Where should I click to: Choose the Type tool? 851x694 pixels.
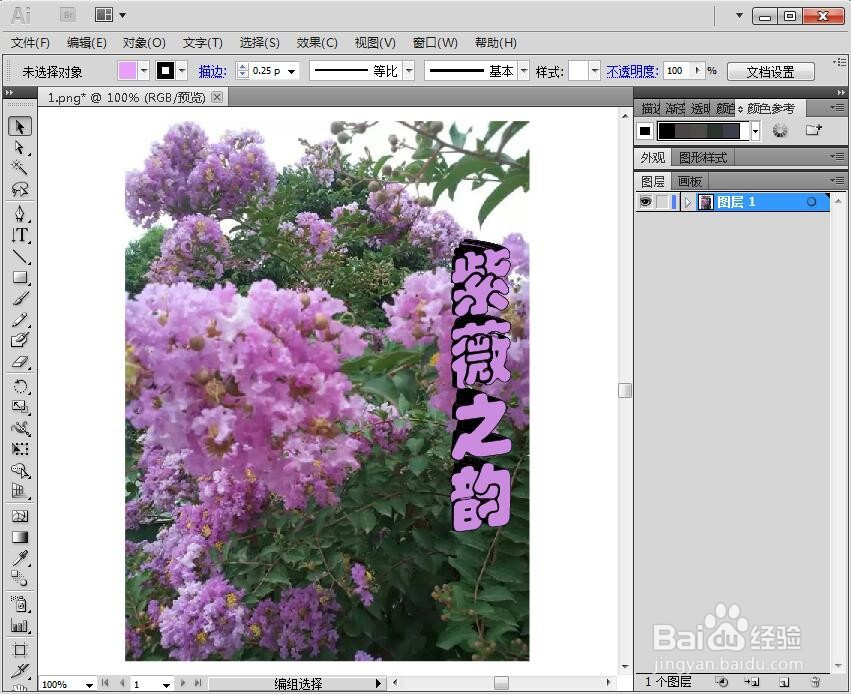tap(20, 235)
